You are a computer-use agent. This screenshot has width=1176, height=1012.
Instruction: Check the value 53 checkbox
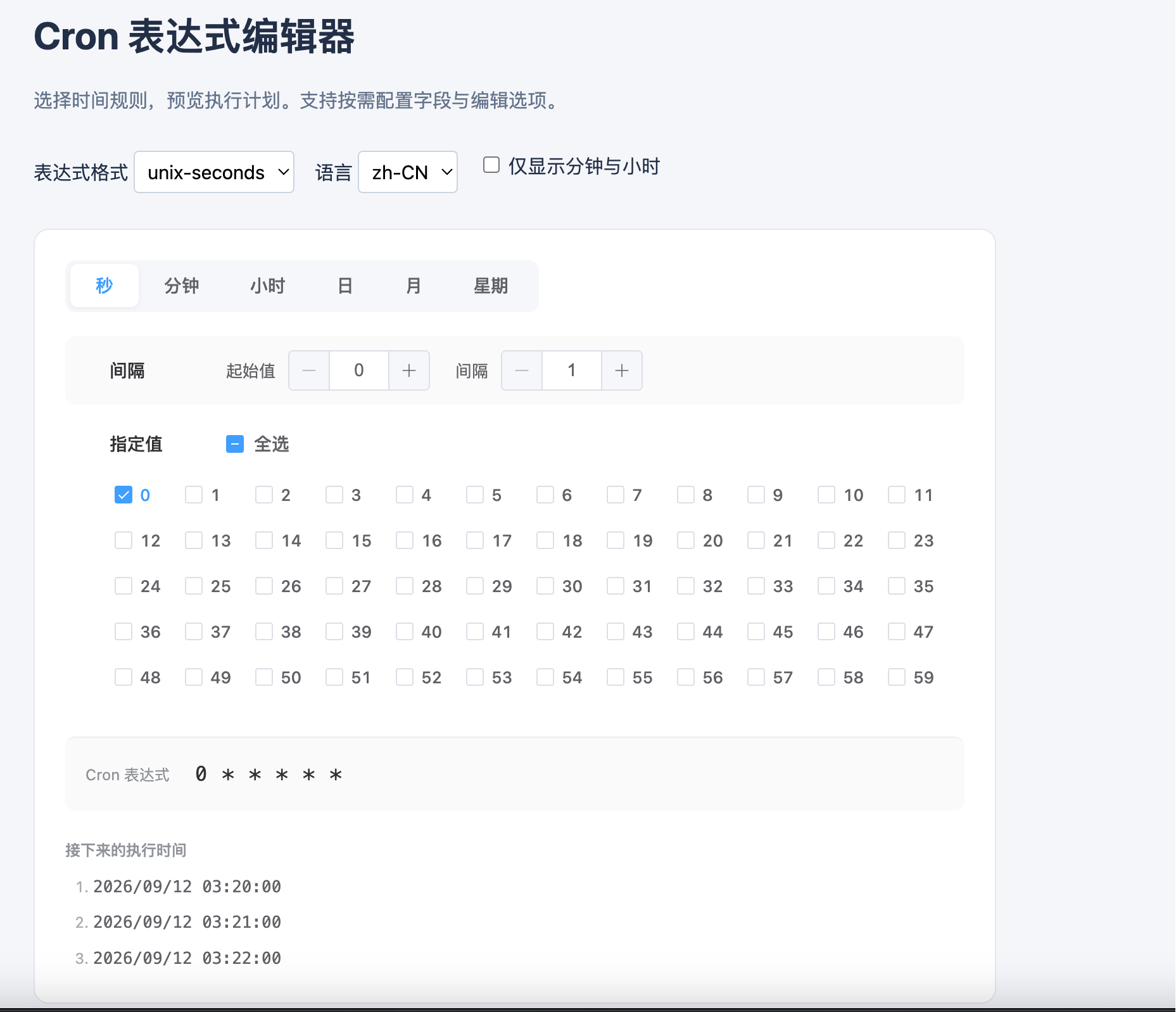point(475,677)
